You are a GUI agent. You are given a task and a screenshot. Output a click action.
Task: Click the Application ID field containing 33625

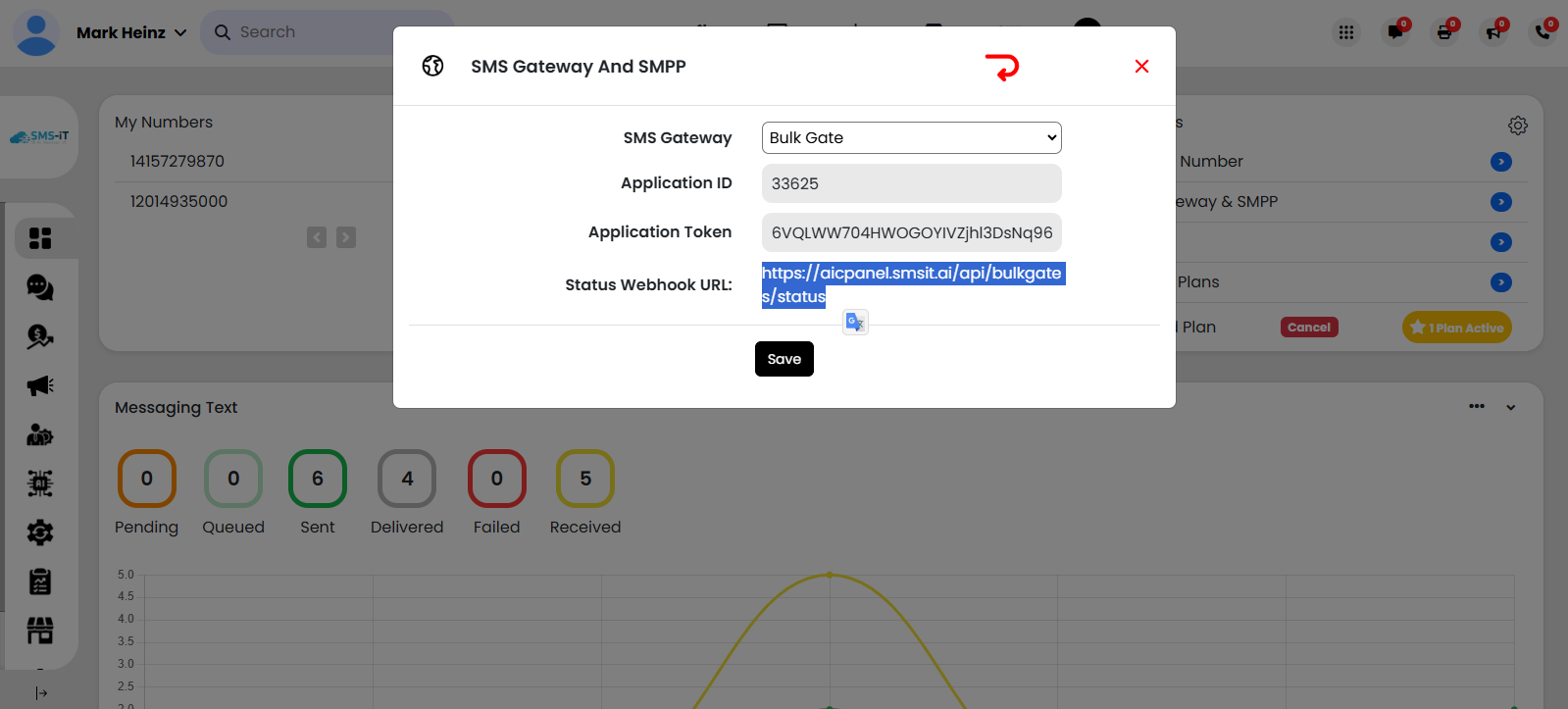click(911, 183)
